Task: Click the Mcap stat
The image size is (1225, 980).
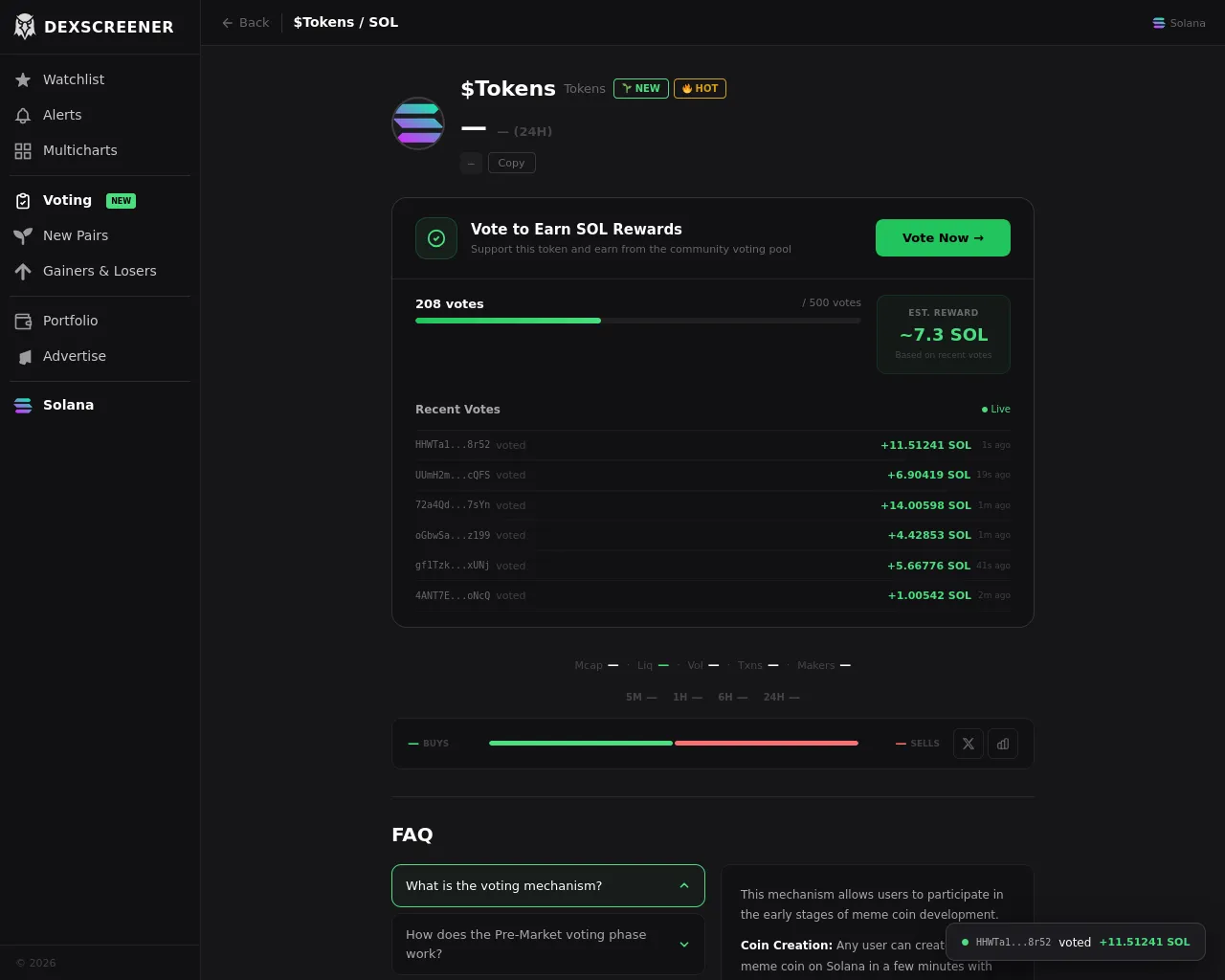Action: 596,665
